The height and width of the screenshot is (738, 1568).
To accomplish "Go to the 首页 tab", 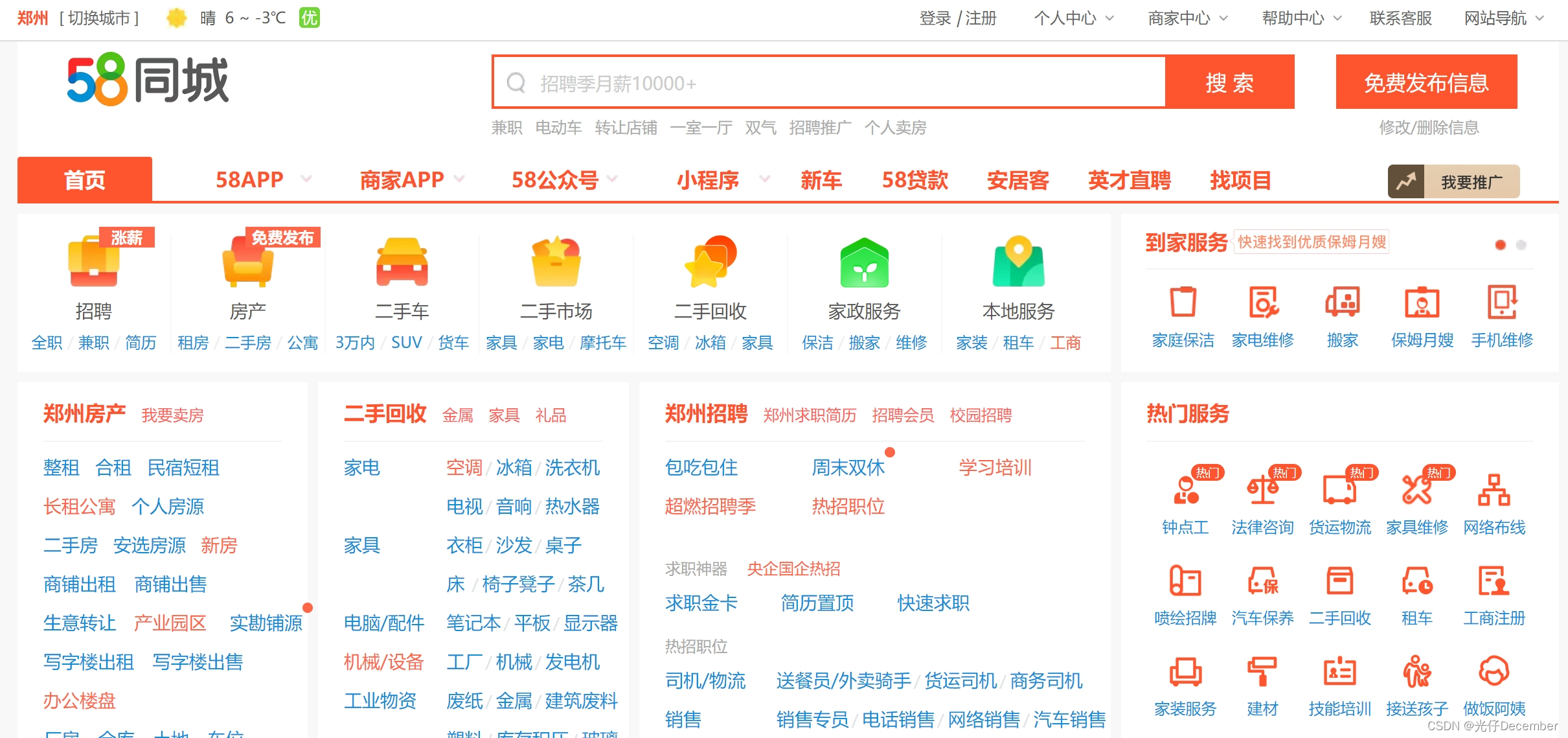I will [85, 179].
